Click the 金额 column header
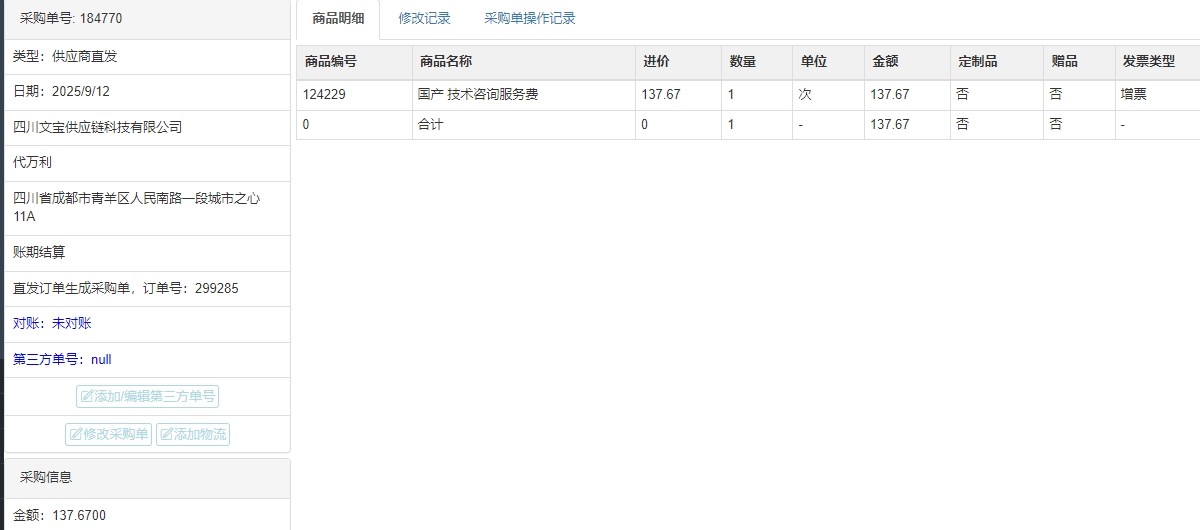 885,61
